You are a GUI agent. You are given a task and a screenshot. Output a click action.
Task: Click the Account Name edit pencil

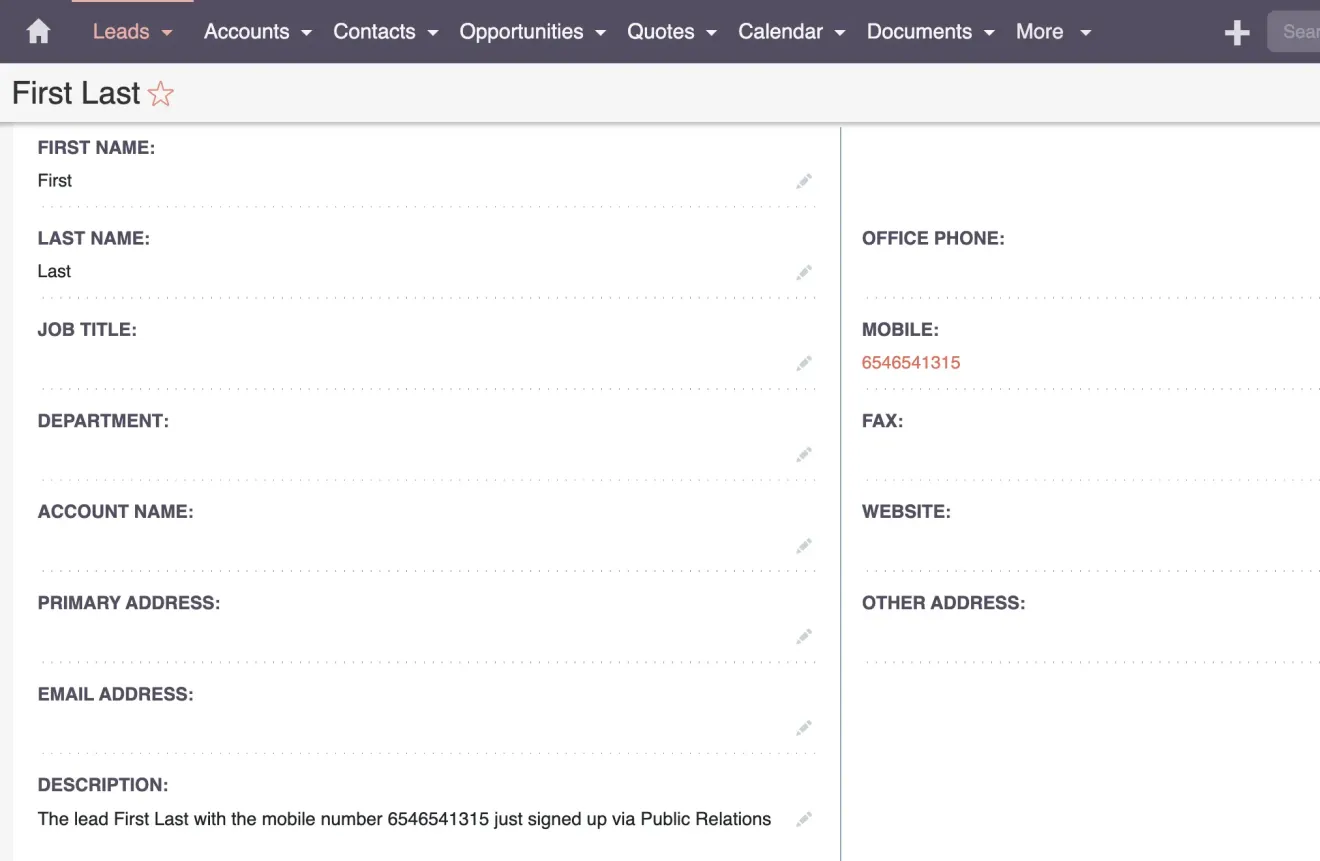click(804, 546)
